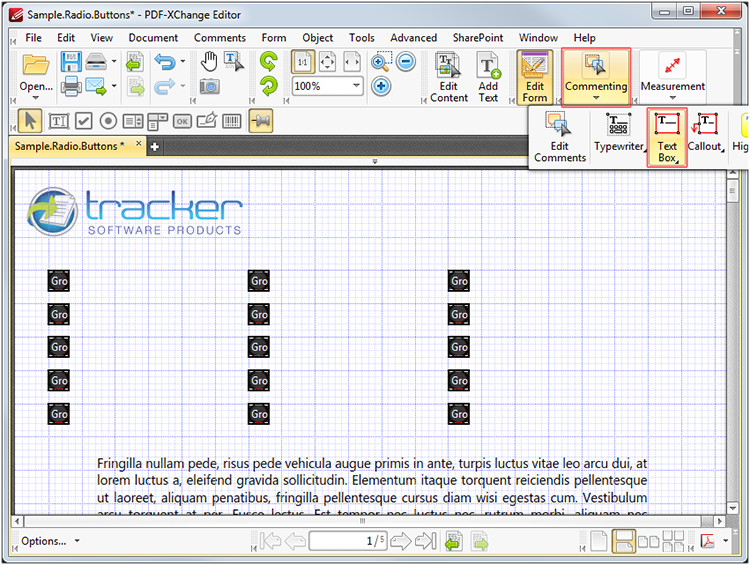Select the List Box form tool
This screenshot has width=750, height=565.
[x=133, y=121]
